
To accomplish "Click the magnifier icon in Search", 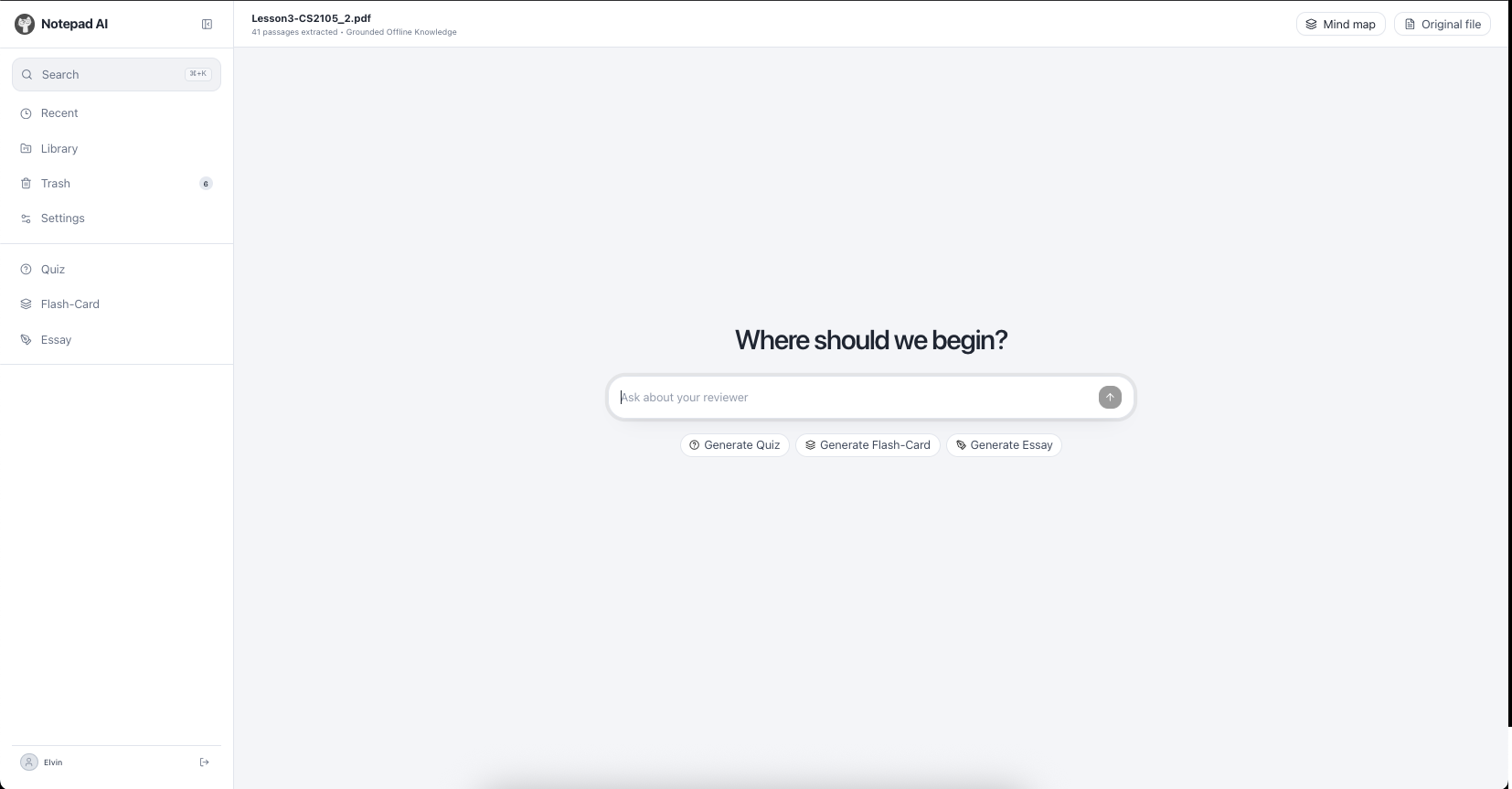I will click(27, 74).
